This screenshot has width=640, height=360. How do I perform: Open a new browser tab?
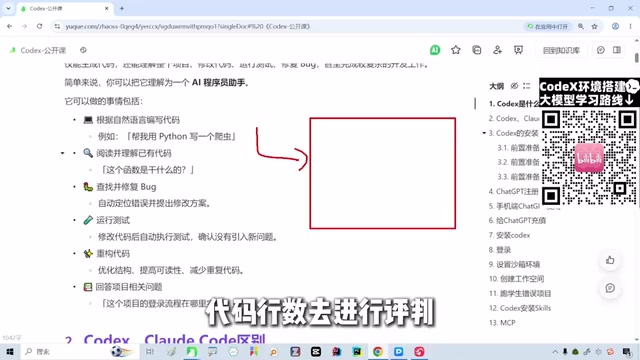pyautogui.click(x=122, y=8)
